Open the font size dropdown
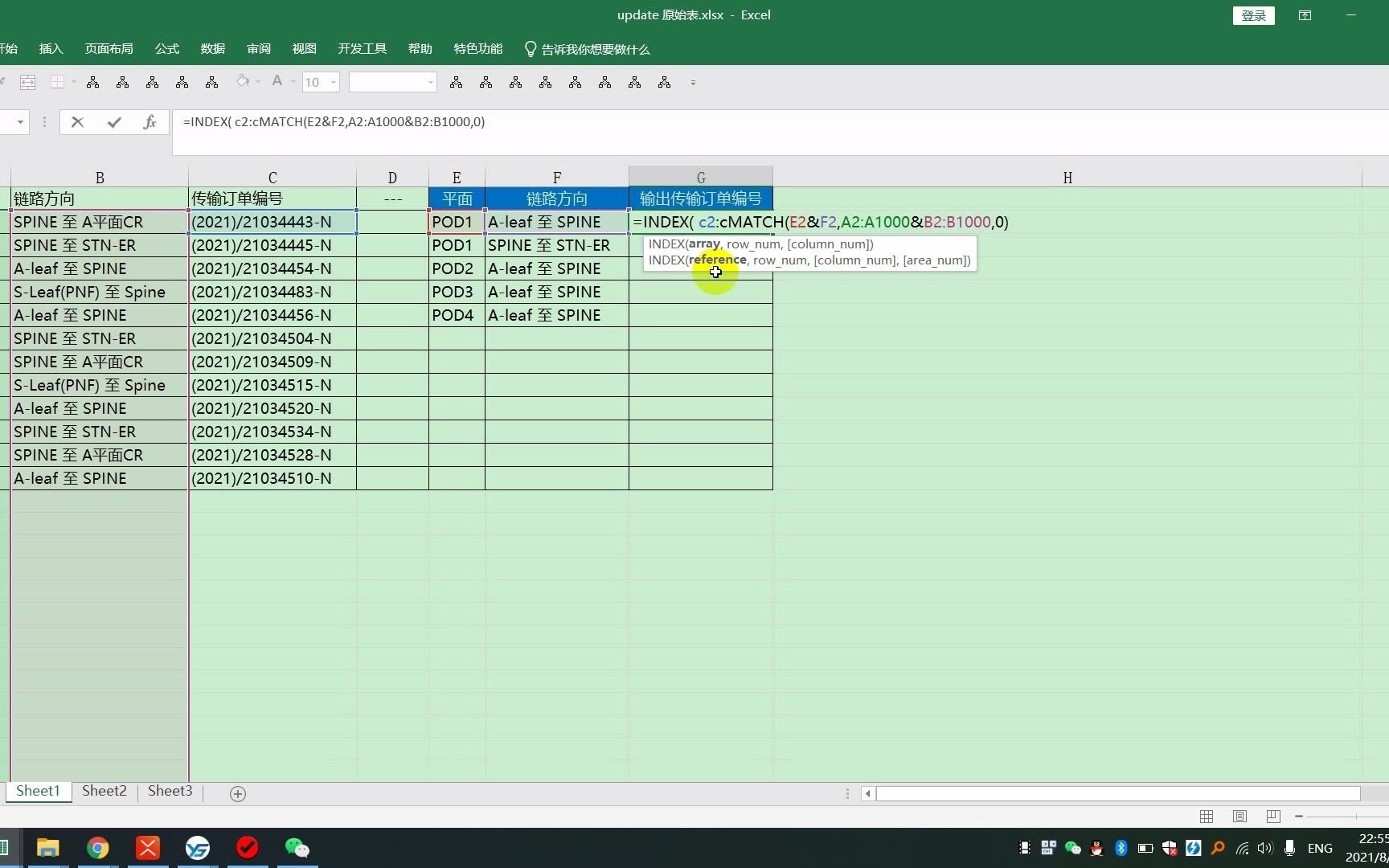Viewport: 1389px width, 868px height. [332, 81]
